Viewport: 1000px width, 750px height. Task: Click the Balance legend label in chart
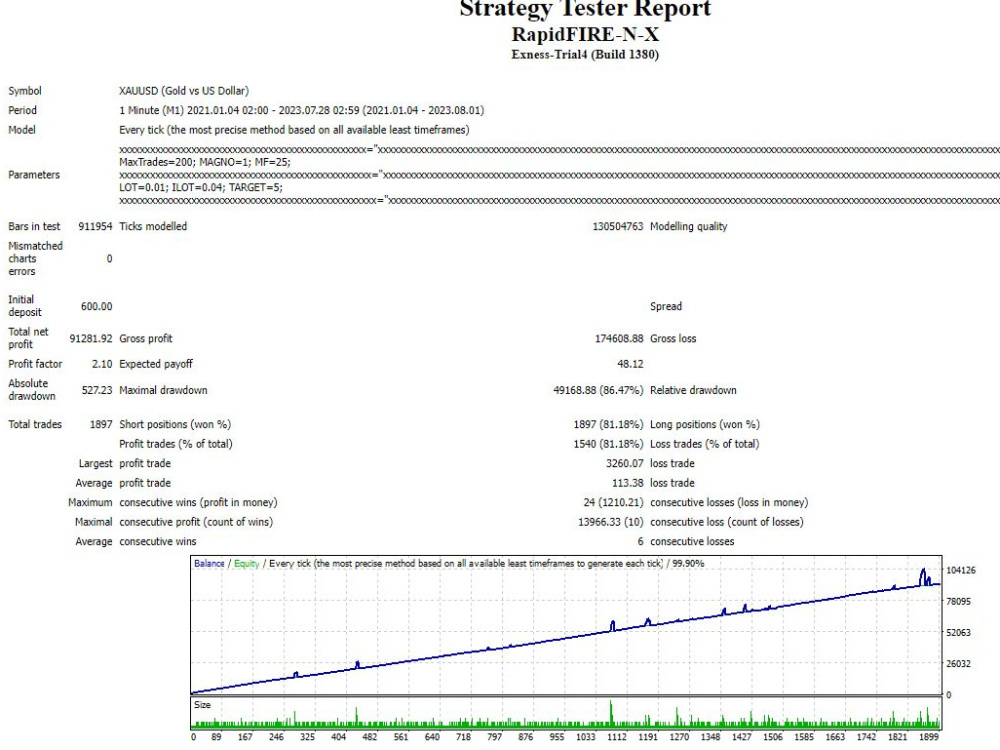click(x=209, y=564)
